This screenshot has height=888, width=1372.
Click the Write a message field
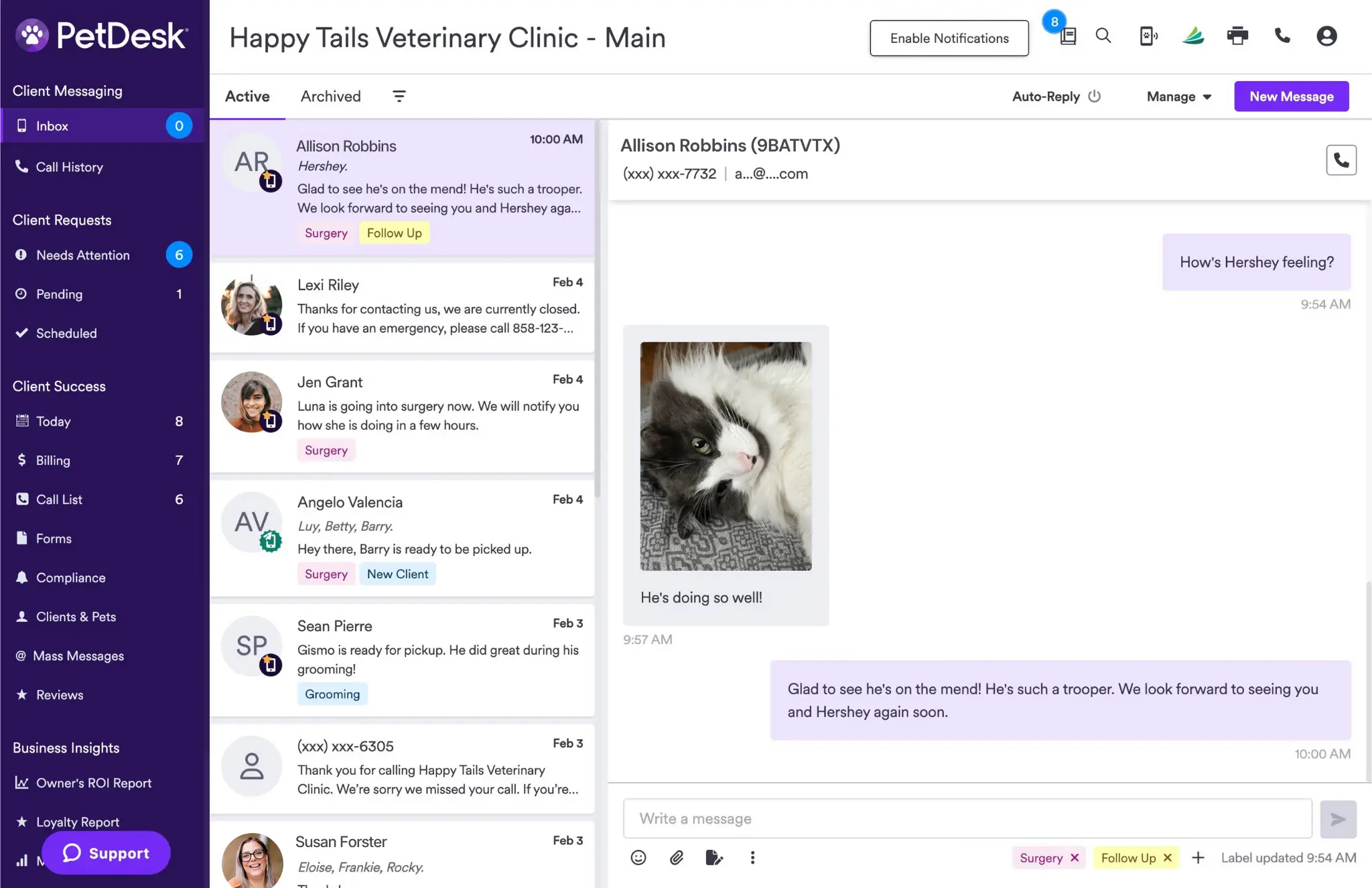click(967, 818)
